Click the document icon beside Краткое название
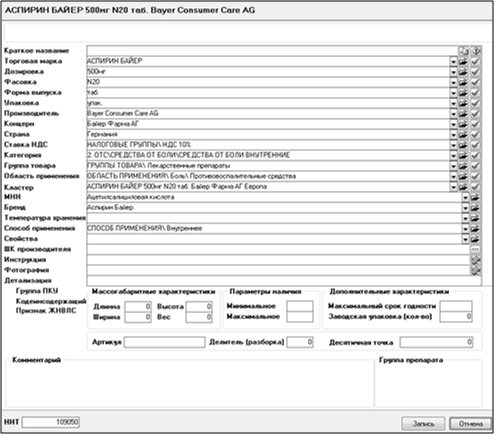Image resolution: width=494 pixels, height=434 pixels. [x=463, y=51]
